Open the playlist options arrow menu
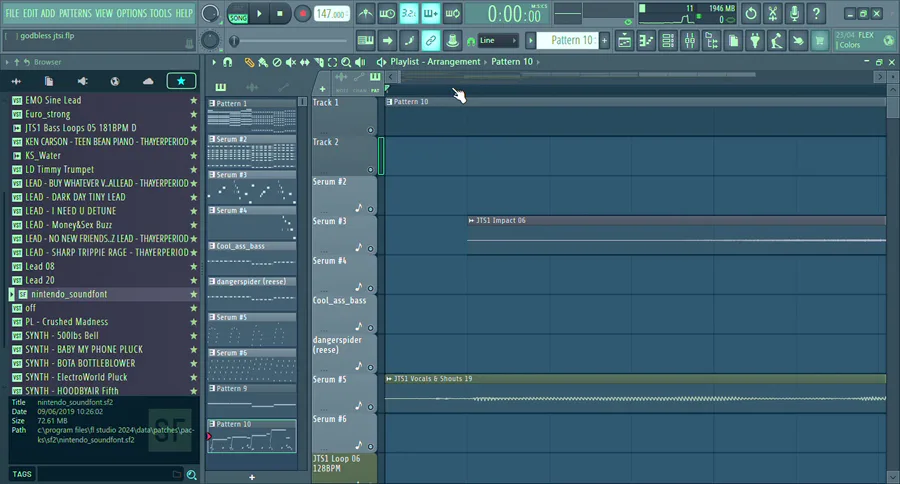The height and width of the screenshot is (484, 900). pos(214,62)
